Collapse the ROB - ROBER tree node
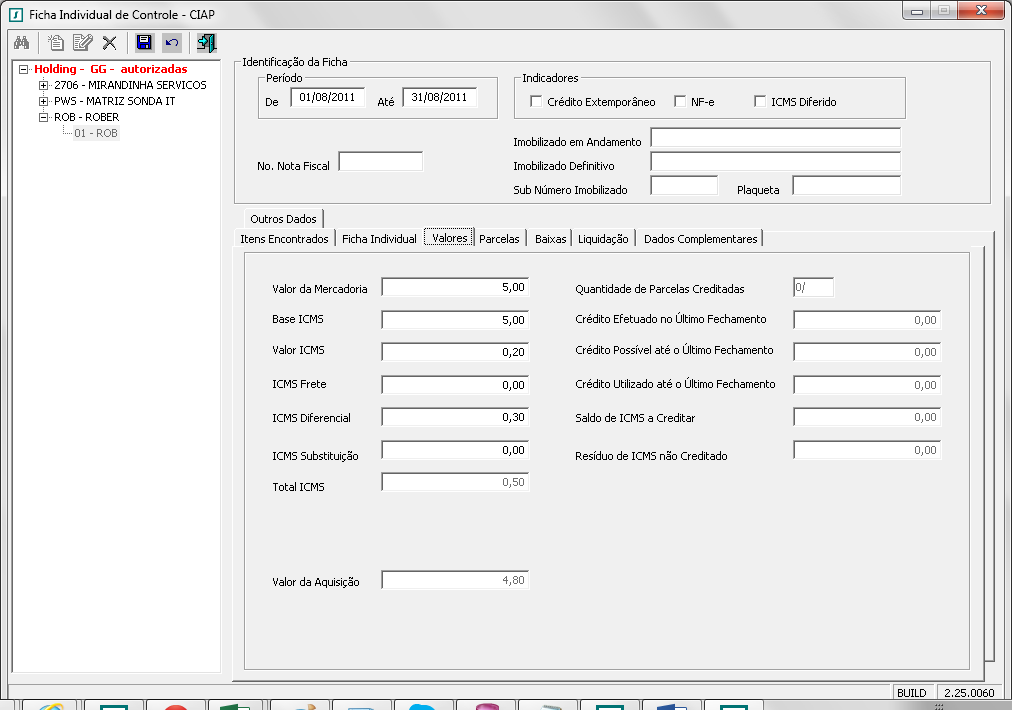Image resolution: width=1012 pixels, height=710 pixels. coord(43,118)
